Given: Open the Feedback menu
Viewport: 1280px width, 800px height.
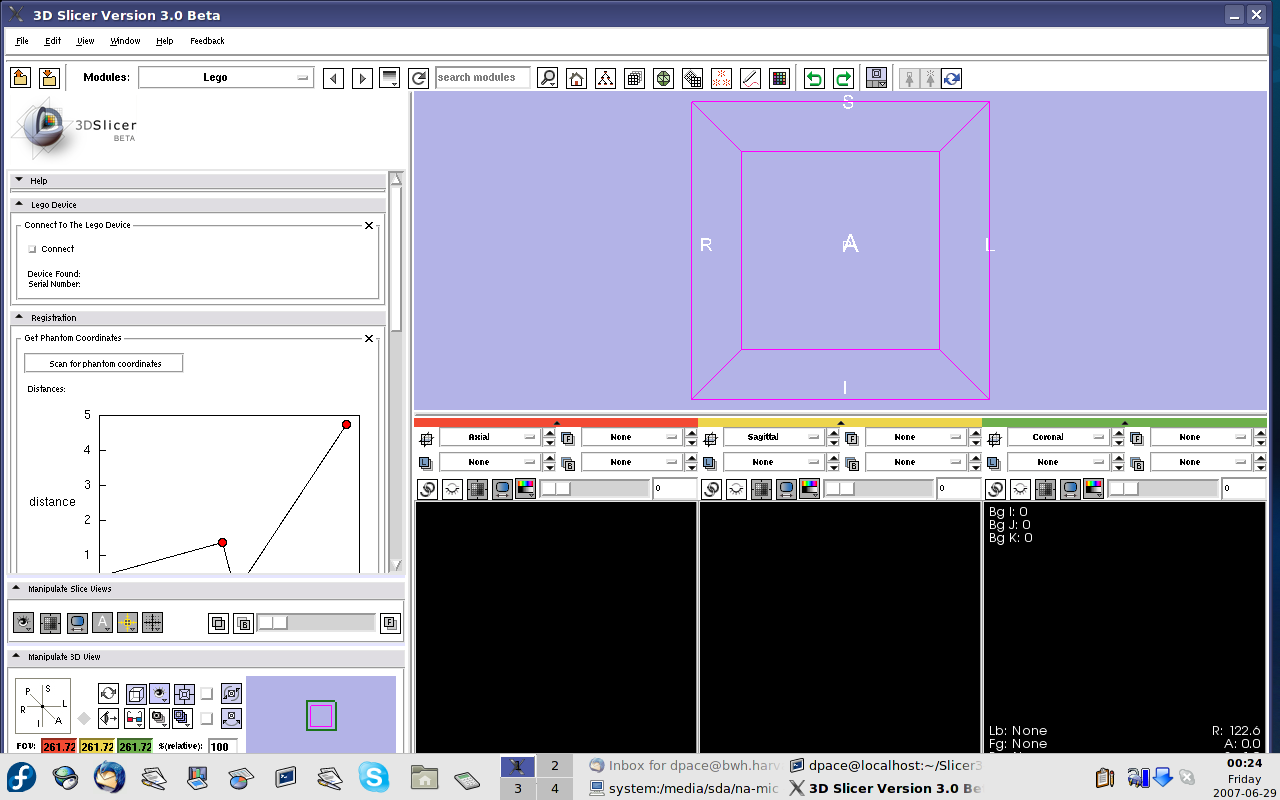Looking at the screenshot, I should pos(207,41).
